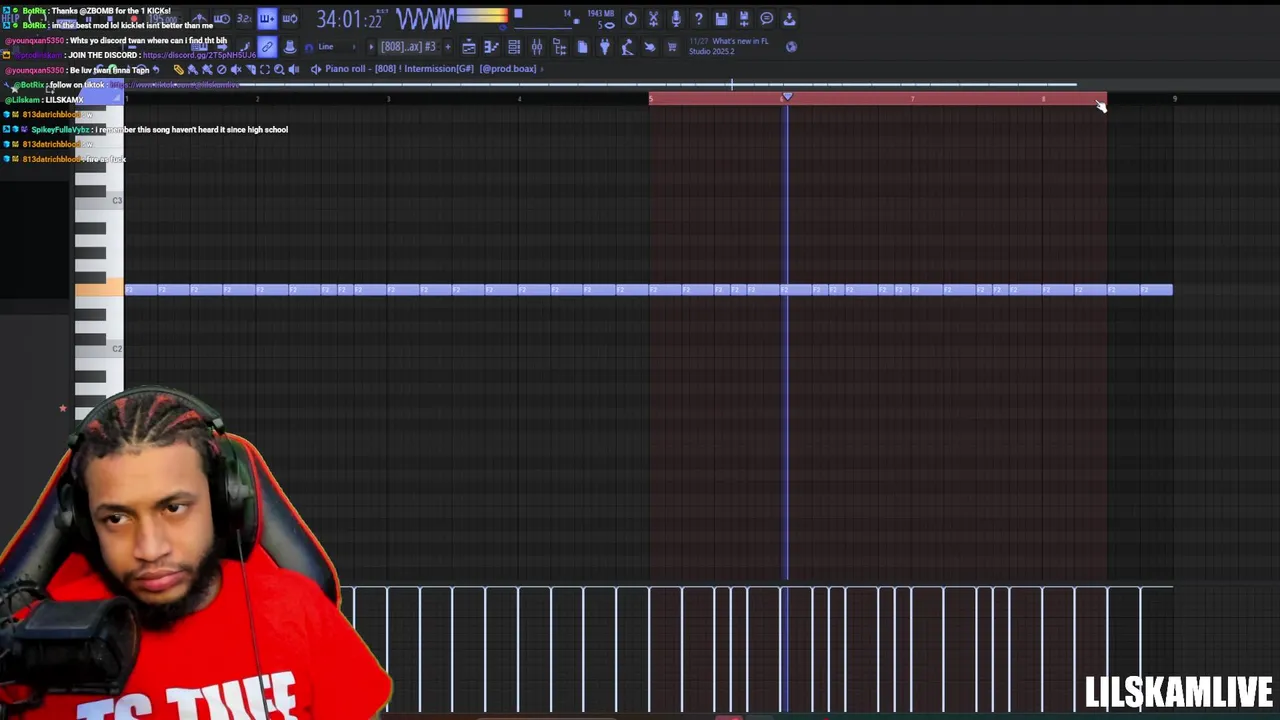The image size is (1280, 720).
Task: Select the Zoom magnifier tool
Action: pyautogui.click(x=279, y=69)
